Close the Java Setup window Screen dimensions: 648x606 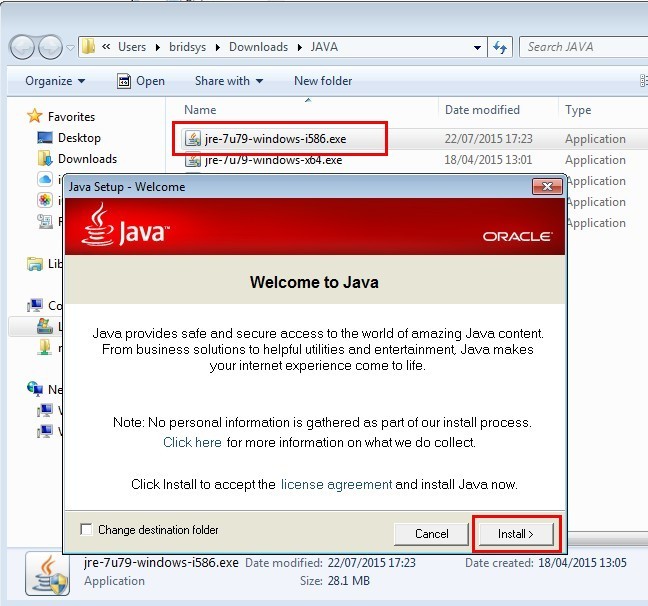tap(547, 186)
